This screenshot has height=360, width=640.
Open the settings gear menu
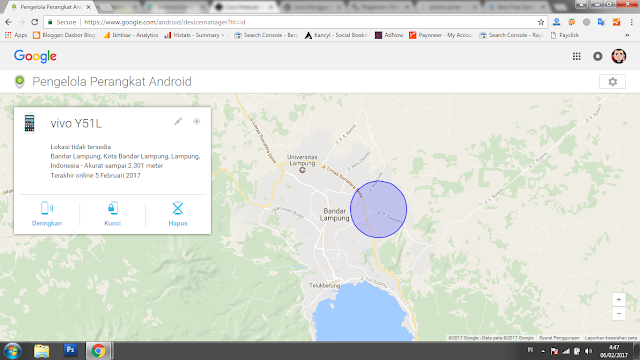click(612, 82)
